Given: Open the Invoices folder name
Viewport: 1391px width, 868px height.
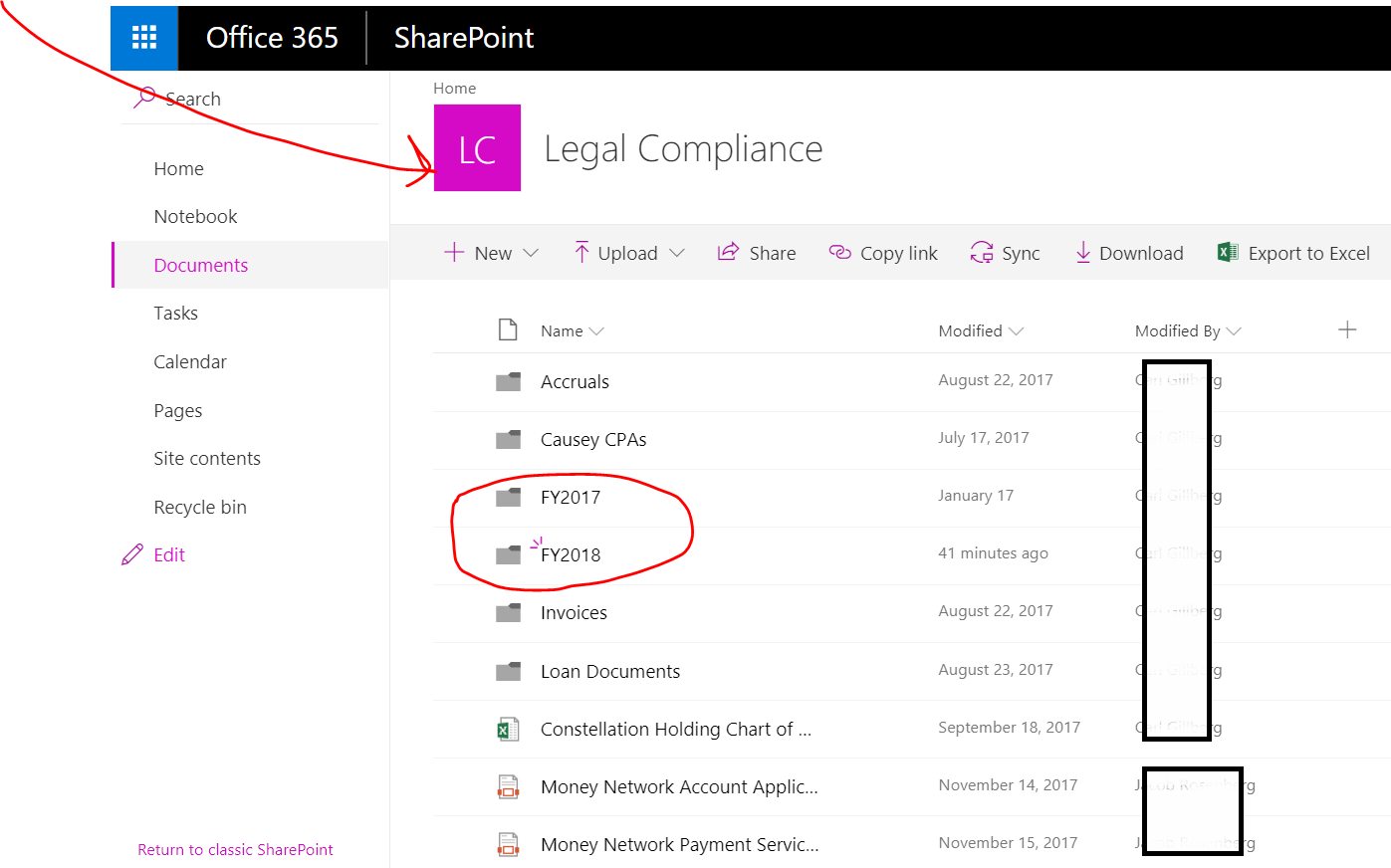Looking at the screenshot, I should pyautogui.click(x=574, y=612).
